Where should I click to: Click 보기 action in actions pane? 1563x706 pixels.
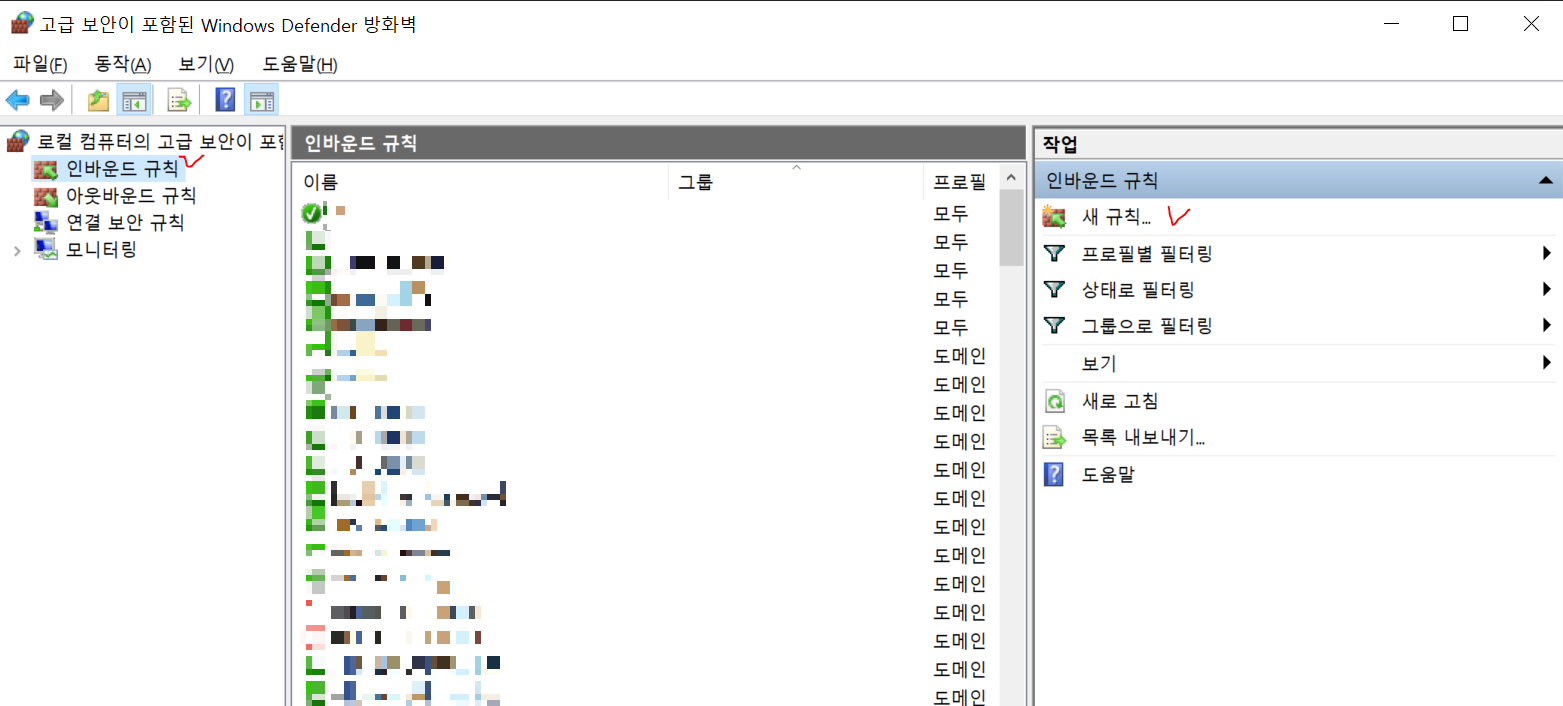[x=1099, y=362]
